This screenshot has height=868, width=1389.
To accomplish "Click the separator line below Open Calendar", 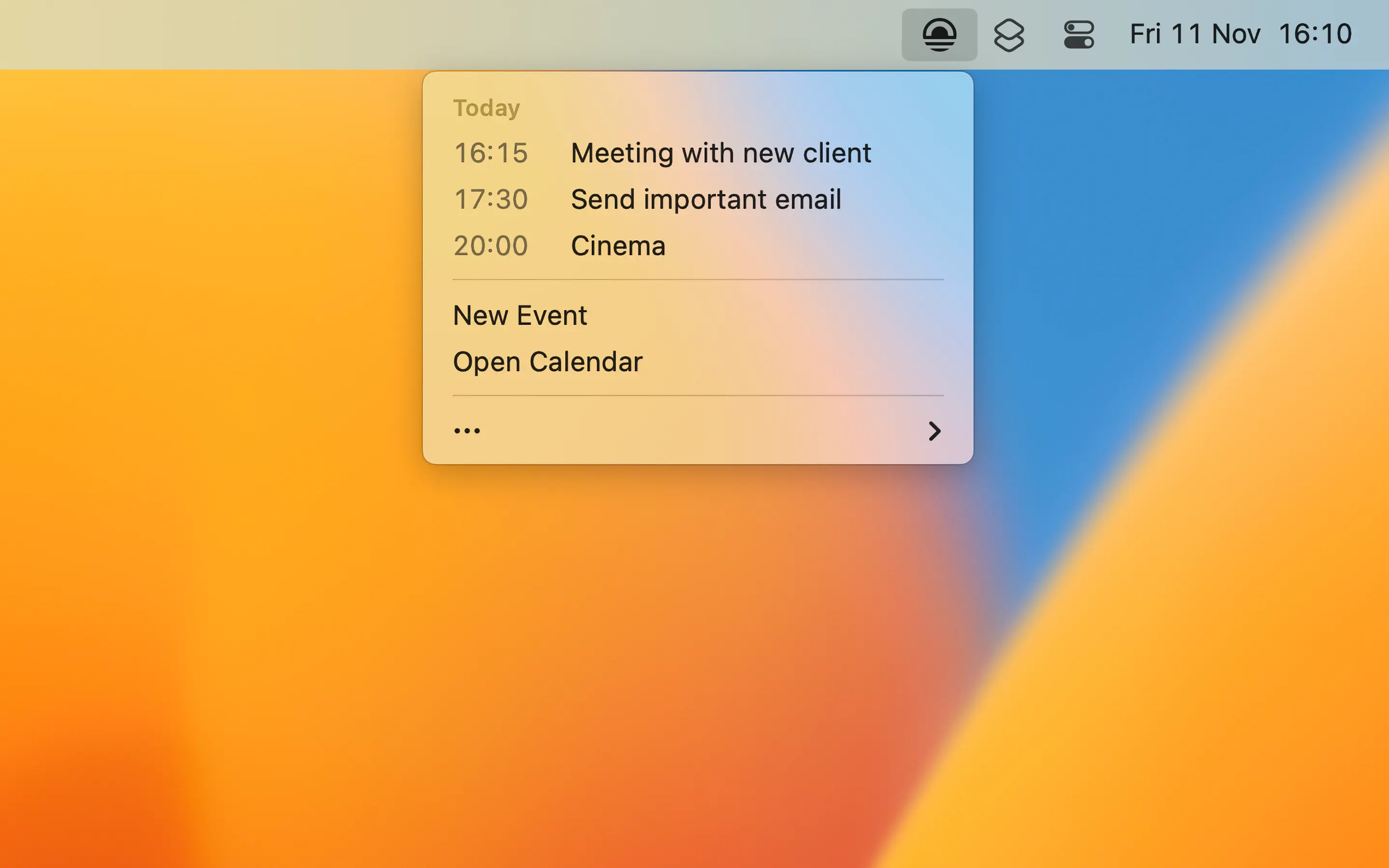I will click(x=697, y=395).
